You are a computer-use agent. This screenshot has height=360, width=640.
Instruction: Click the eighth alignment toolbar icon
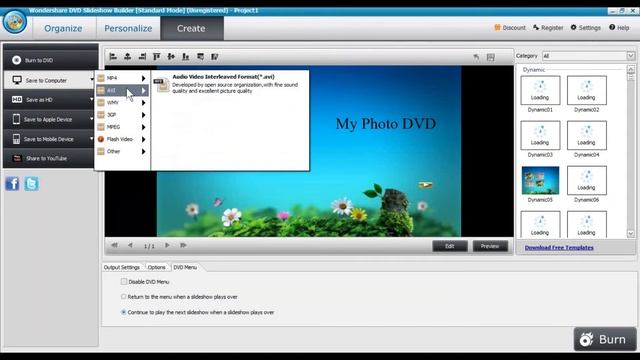tap(215, 57)
